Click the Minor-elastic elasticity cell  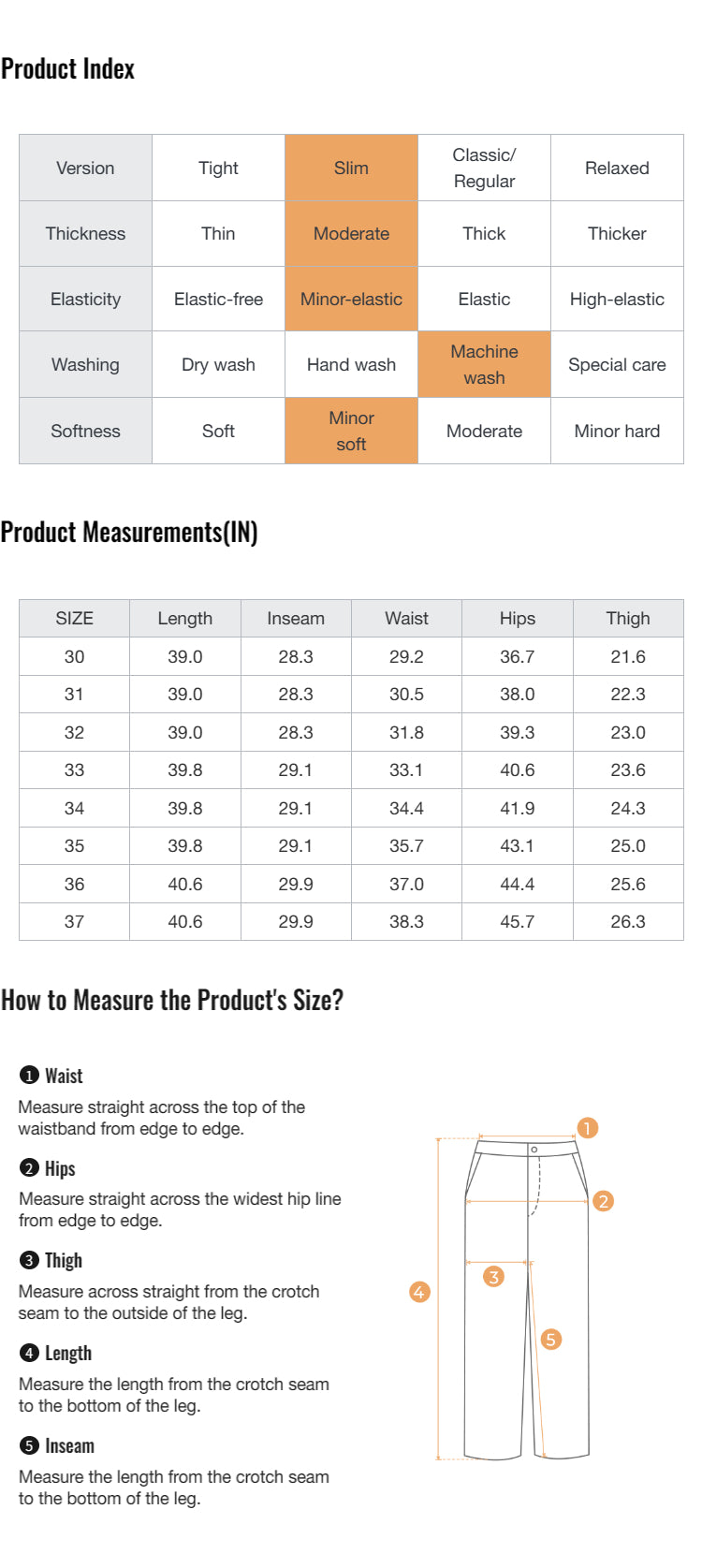(351, 299)
